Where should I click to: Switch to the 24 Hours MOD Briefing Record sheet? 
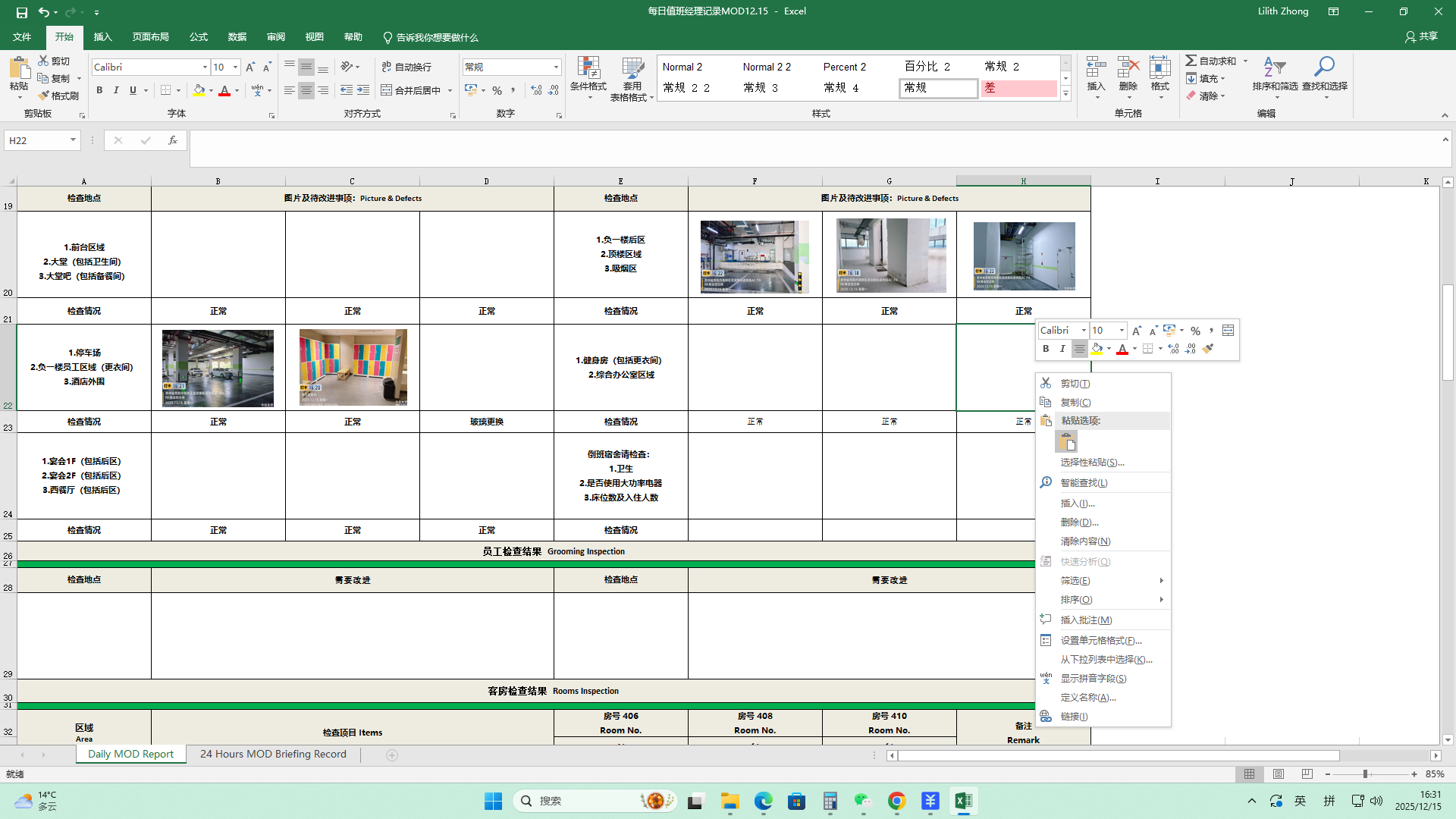click(x=273, y=754)
